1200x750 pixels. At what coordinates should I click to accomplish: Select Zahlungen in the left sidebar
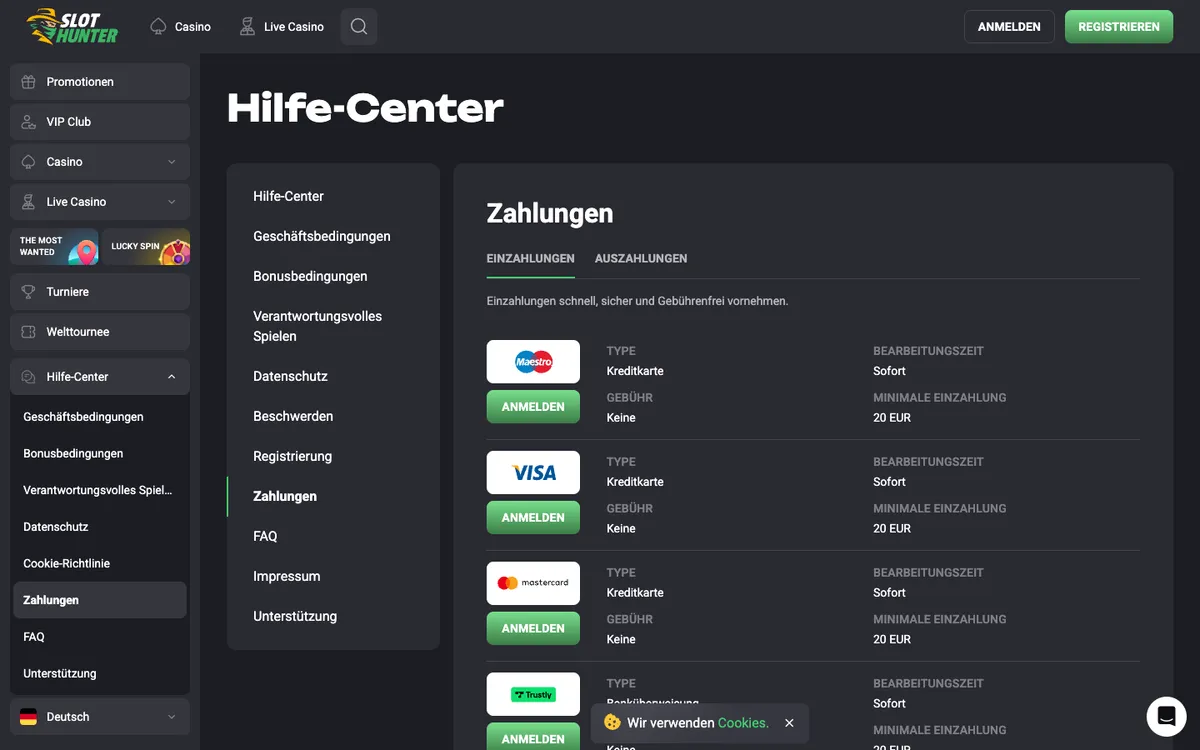pos(100,600)
